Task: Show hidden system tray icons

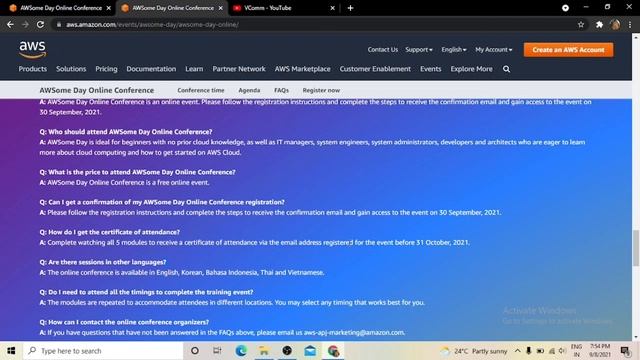Action: (517, 351)
